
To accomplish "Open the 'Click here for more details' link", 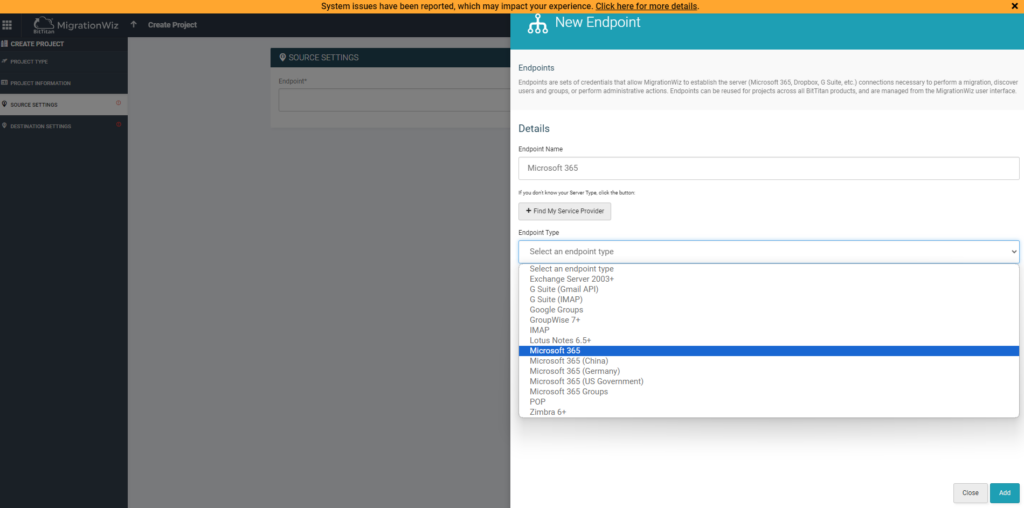I will coord(646,7).
